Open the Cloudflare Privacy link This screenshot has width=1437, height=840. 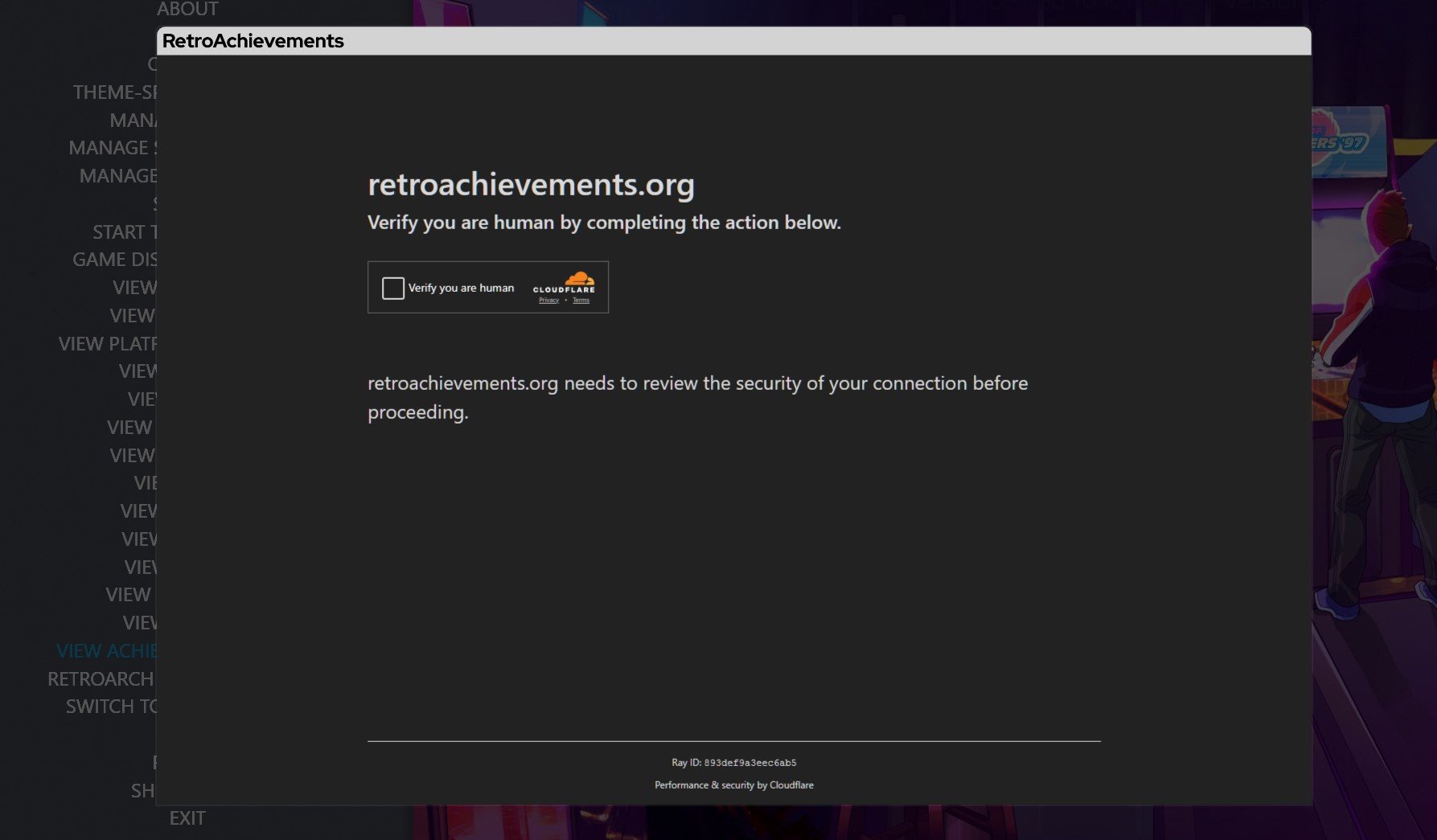[548, 300]
